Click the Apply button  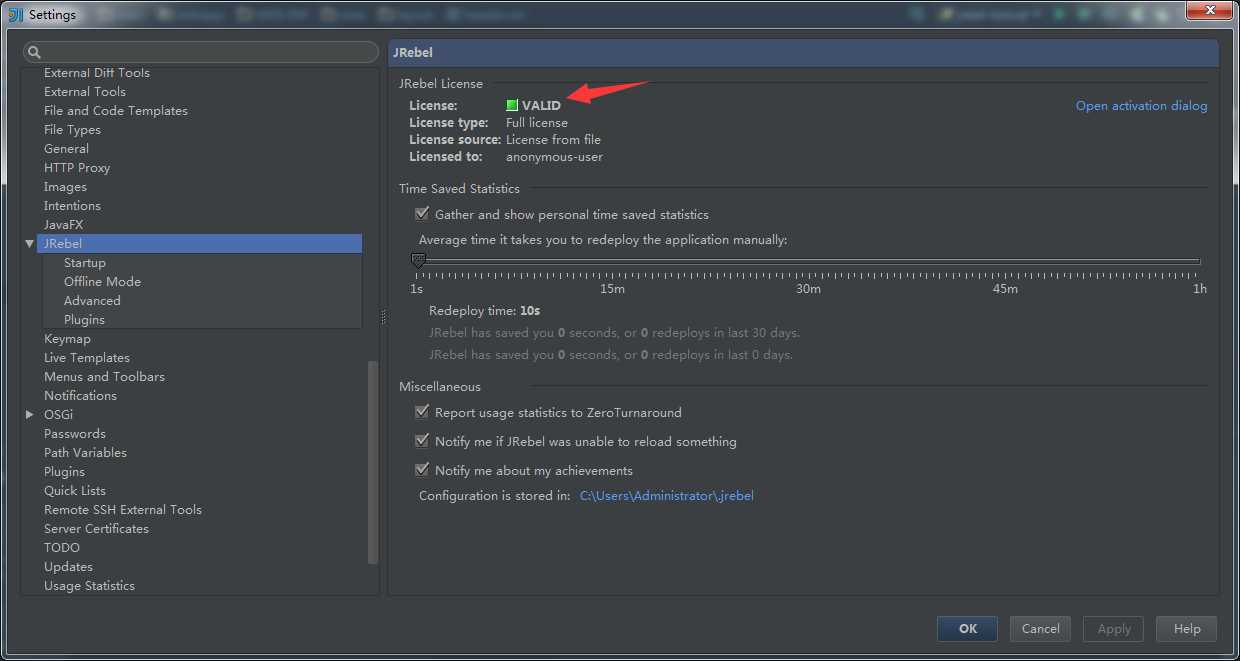1114,628
